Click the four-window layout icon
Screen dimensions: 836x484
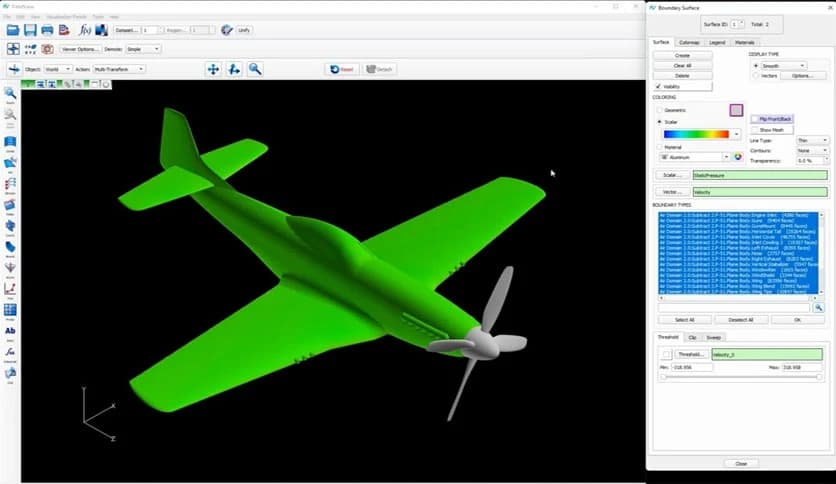[x=13, y=49]
